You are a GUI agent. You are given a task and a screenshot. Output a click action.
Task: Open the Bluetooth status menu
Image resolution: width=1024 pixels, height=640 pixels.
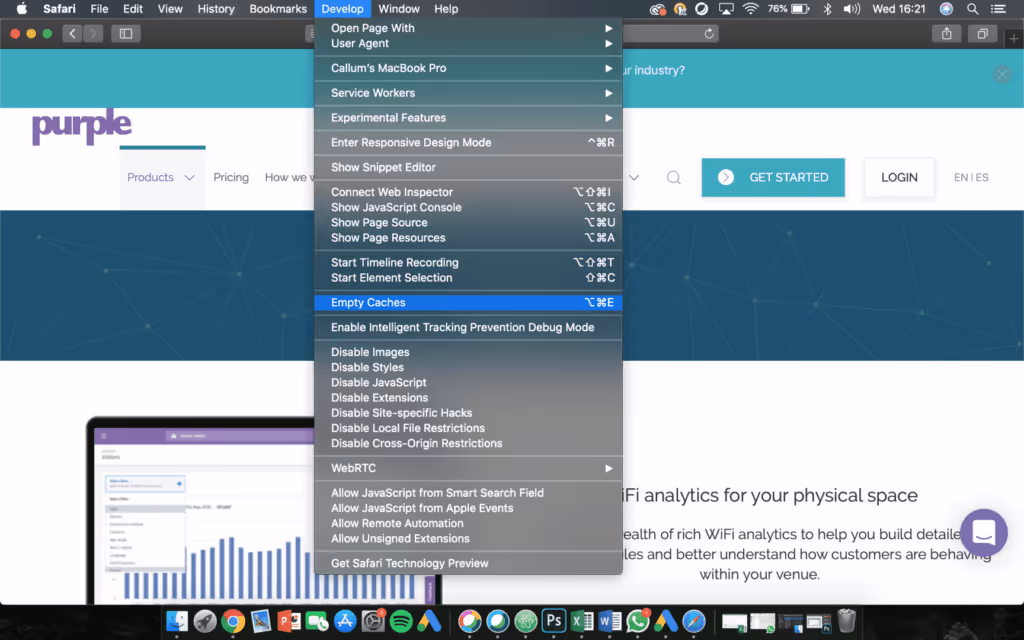tap(827, 8)
